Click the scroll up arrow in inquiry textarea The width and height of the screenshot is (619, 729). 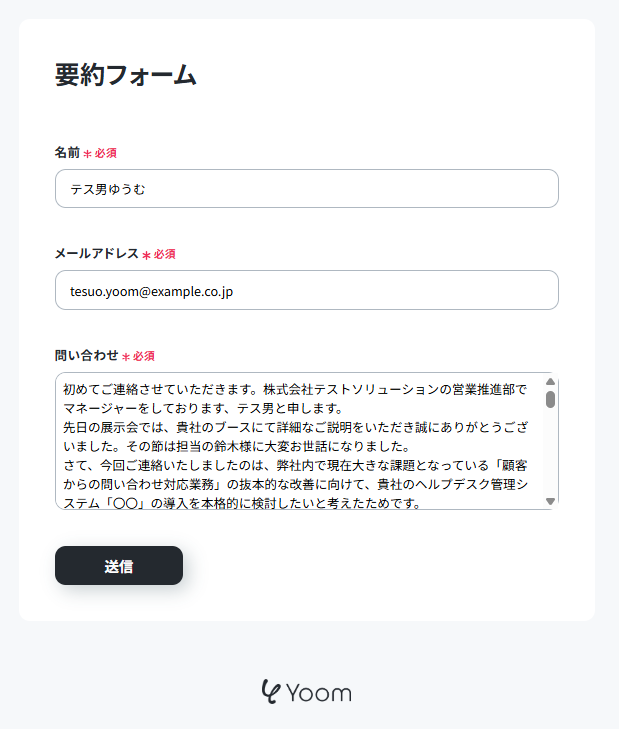(550, 382)
